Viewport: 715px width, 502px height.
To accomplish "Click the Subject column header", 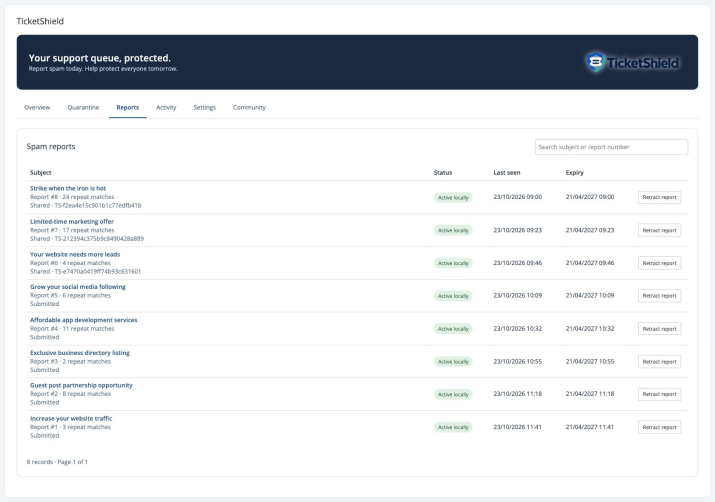I will tap(41, 173).
